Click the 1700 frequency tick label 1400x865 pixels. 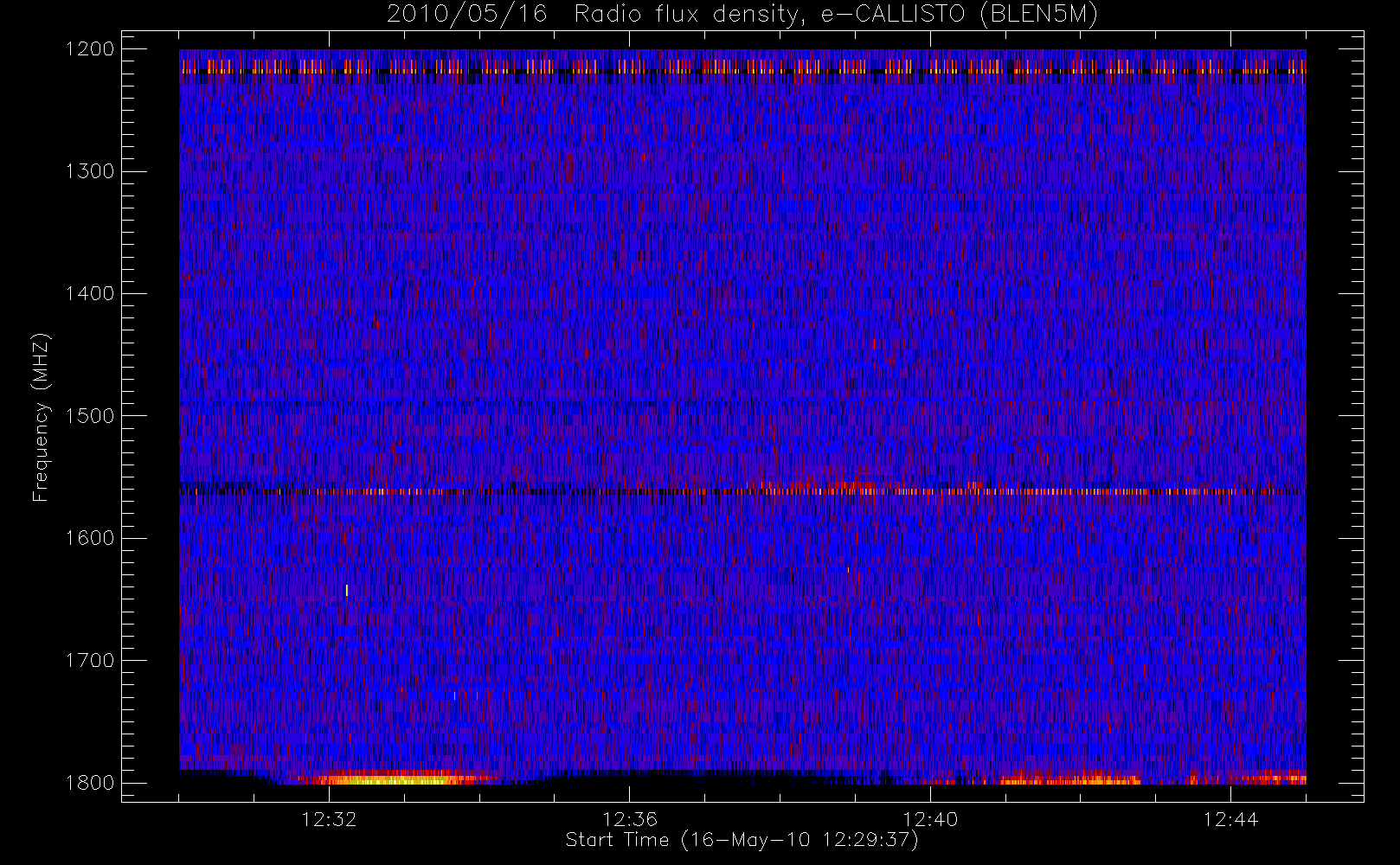(90, 661)
